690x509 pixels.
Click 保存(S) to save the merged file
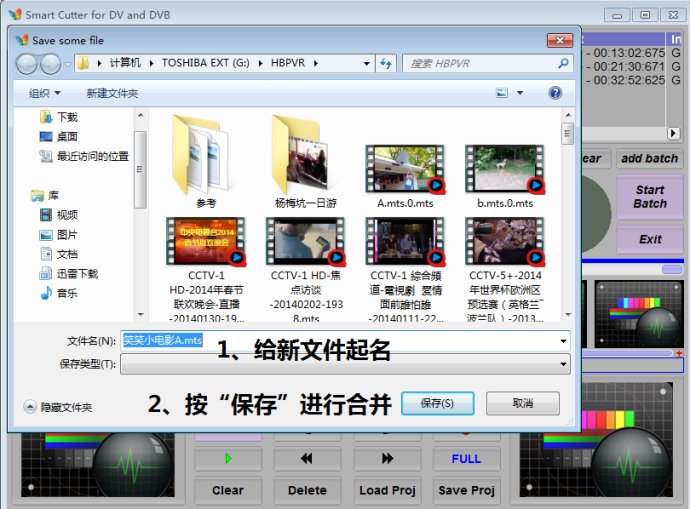click(437, 403)
